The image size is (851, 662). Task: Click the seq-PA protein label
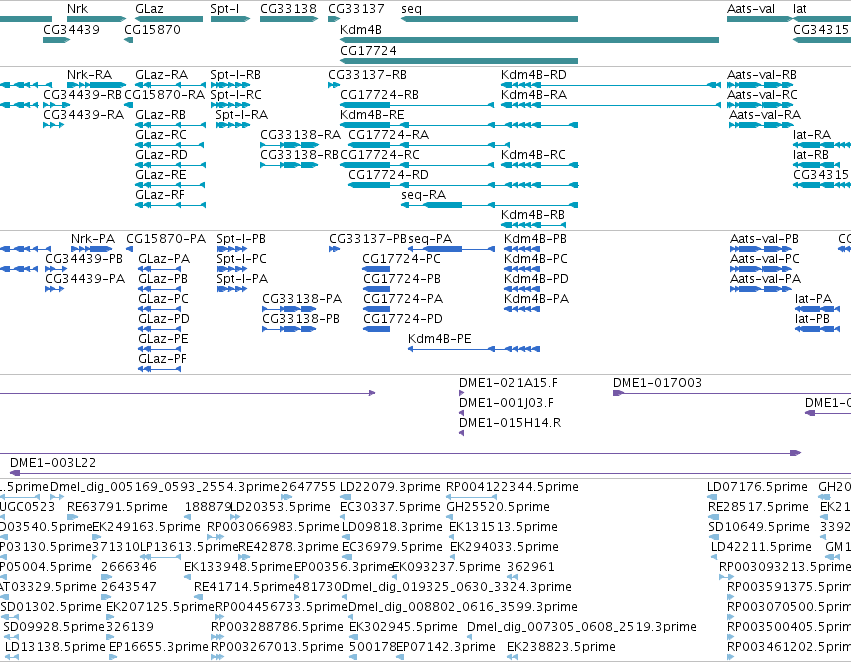pyautogui.click(x=430, y=239)
